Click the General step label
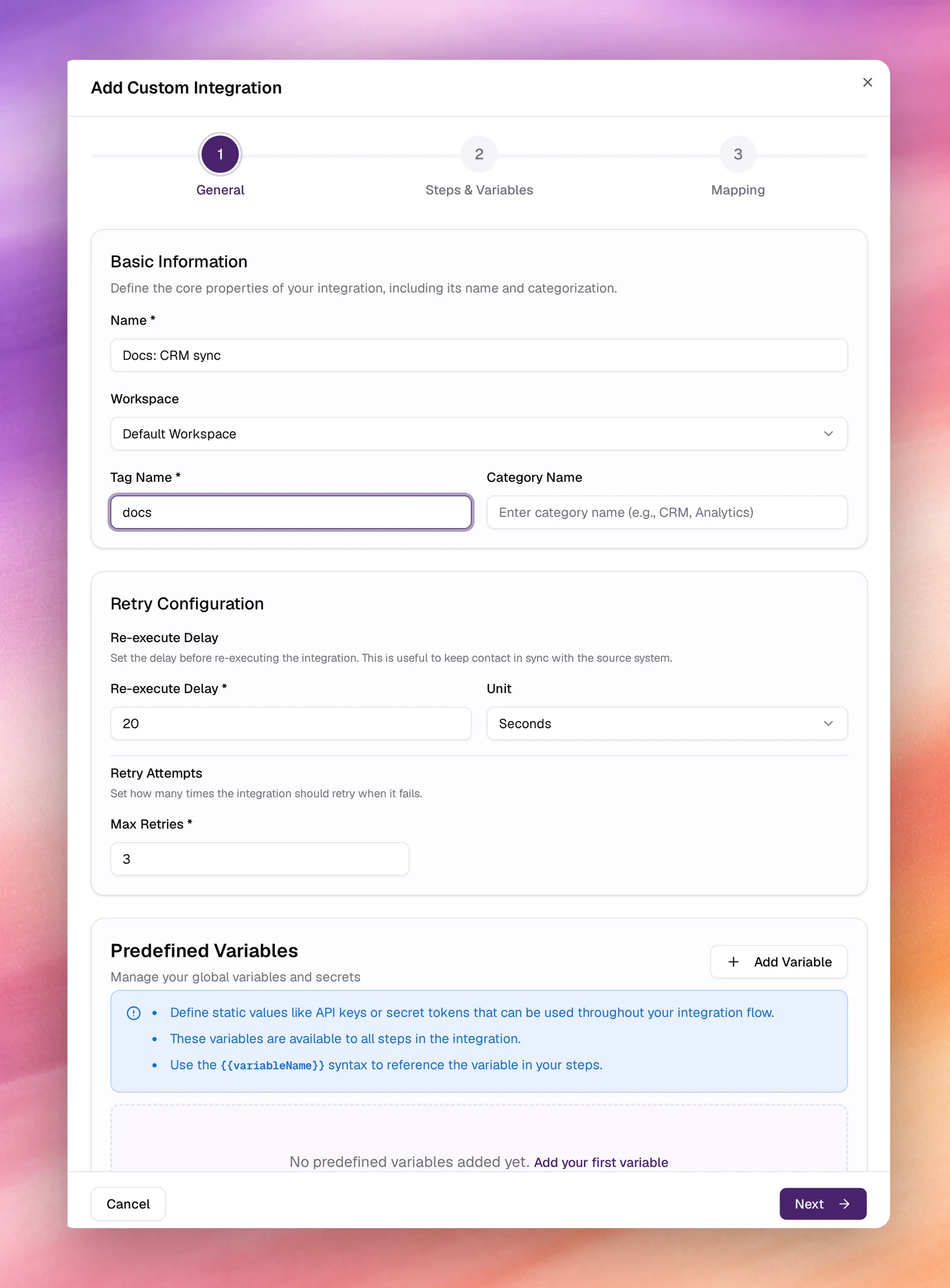 point(220,190)
